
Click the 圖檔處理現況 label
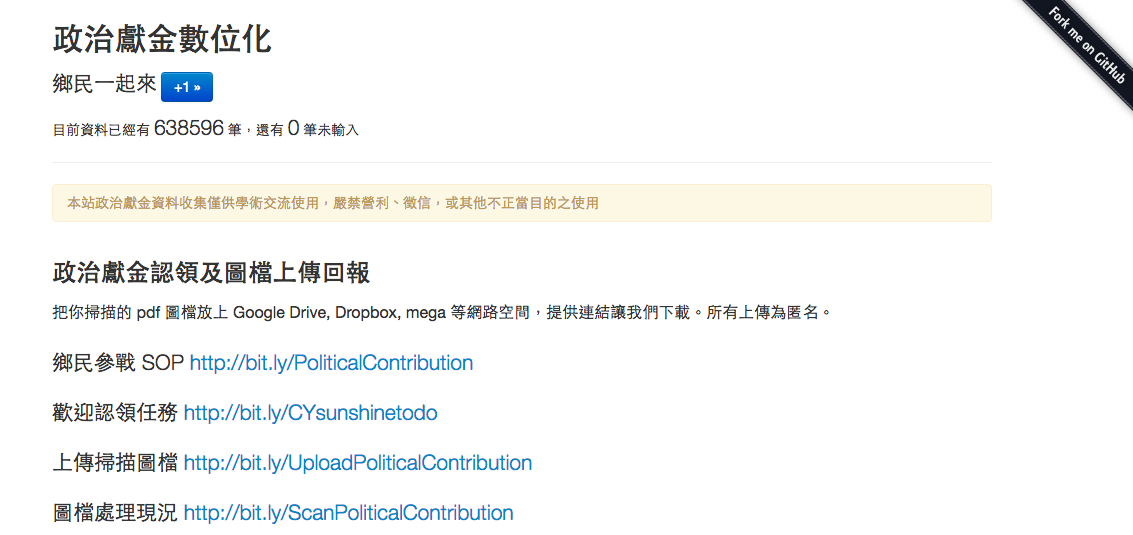coord(115,513)
